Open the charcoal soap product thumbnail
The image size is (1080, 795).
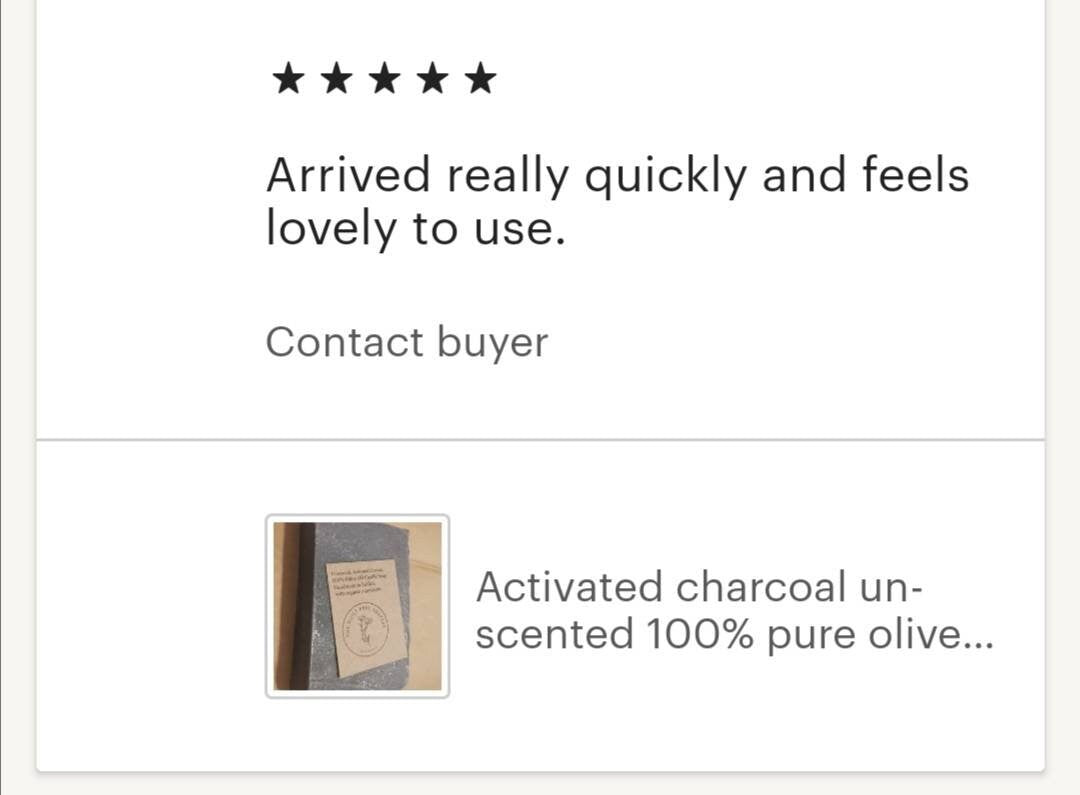tap(357, 606)
